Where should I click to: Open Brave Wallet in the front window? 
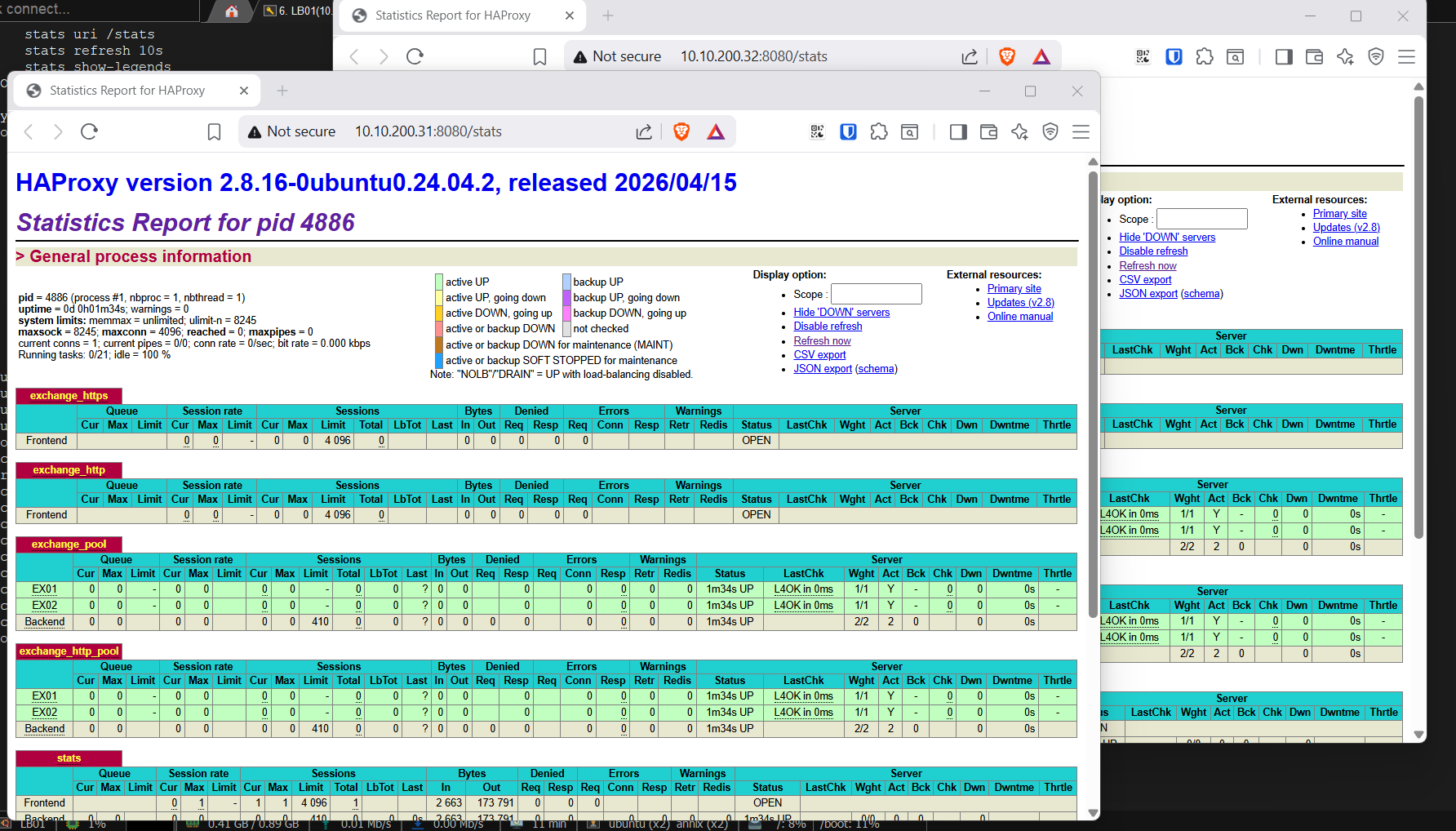coord(988,131)
